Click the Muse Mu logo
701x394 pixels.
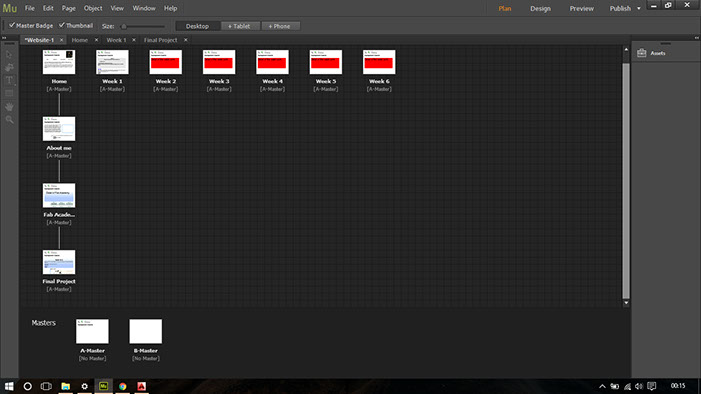pyautogui.click(x=10, y=8)
